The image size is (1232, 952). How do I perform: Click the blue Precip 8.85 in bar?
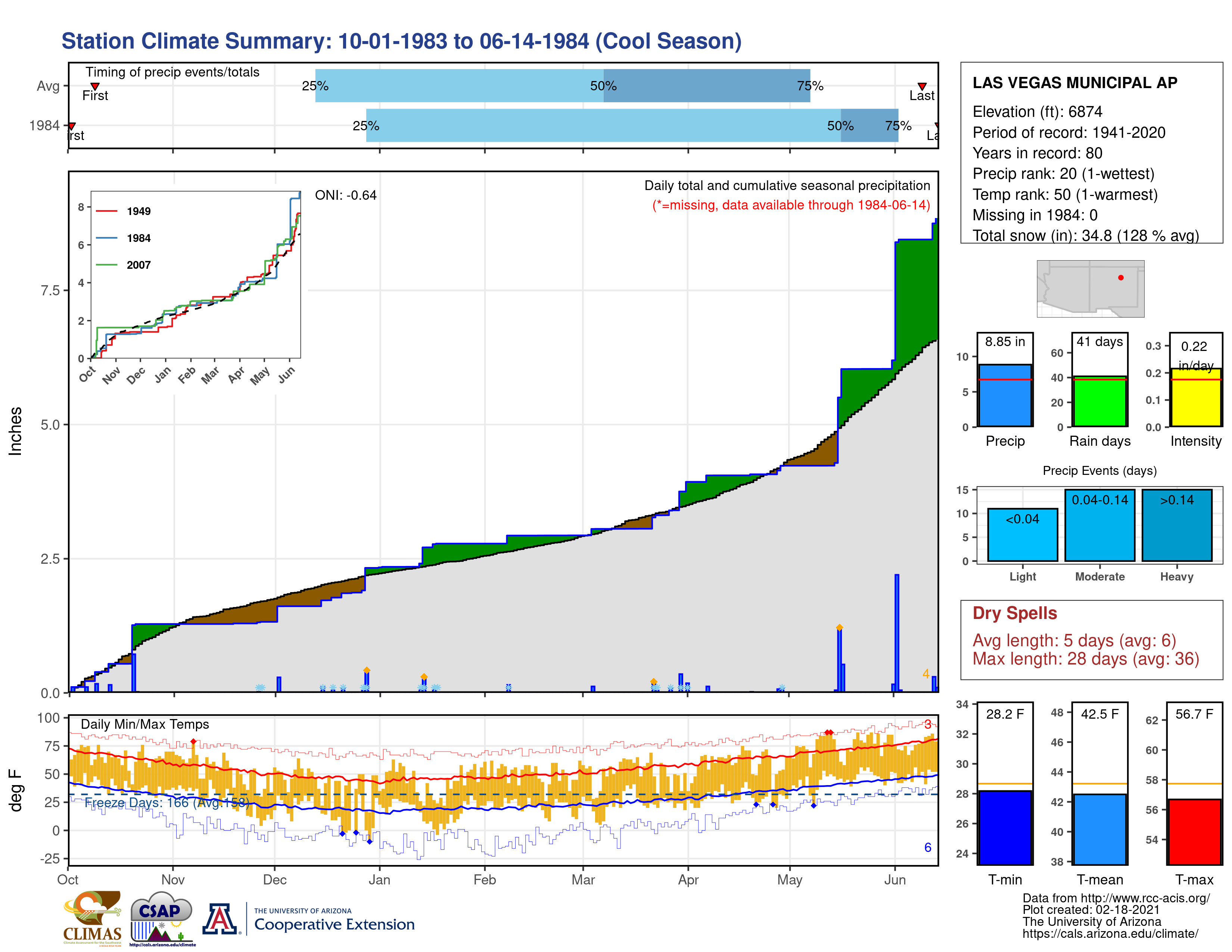pos(1005,395)
